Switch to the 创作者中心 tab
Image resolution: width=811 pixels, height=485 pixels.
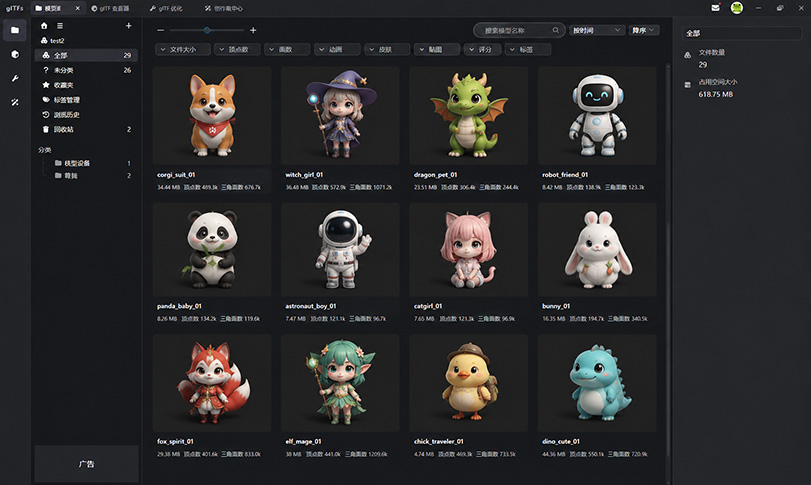(223, 8)
